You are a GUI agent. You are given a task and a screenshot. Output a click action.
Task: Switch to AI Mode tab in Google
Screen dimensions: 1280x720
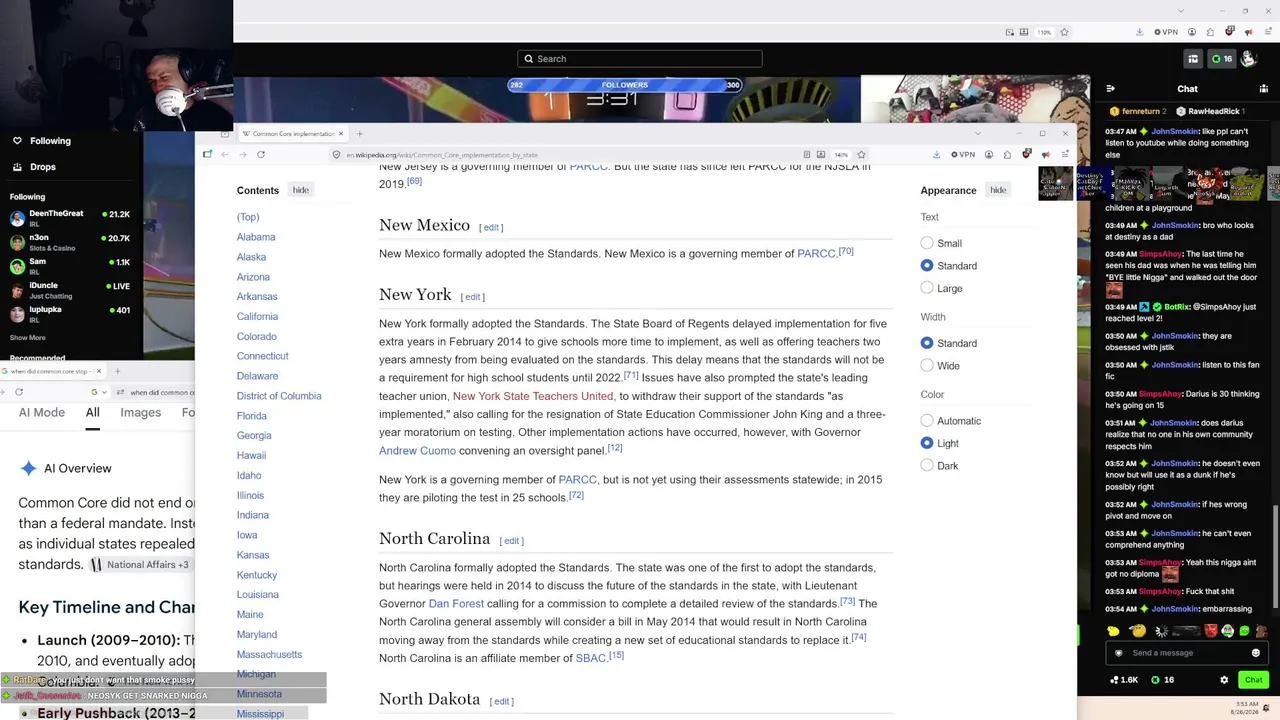pyautogui.click(x=41, y=412)
